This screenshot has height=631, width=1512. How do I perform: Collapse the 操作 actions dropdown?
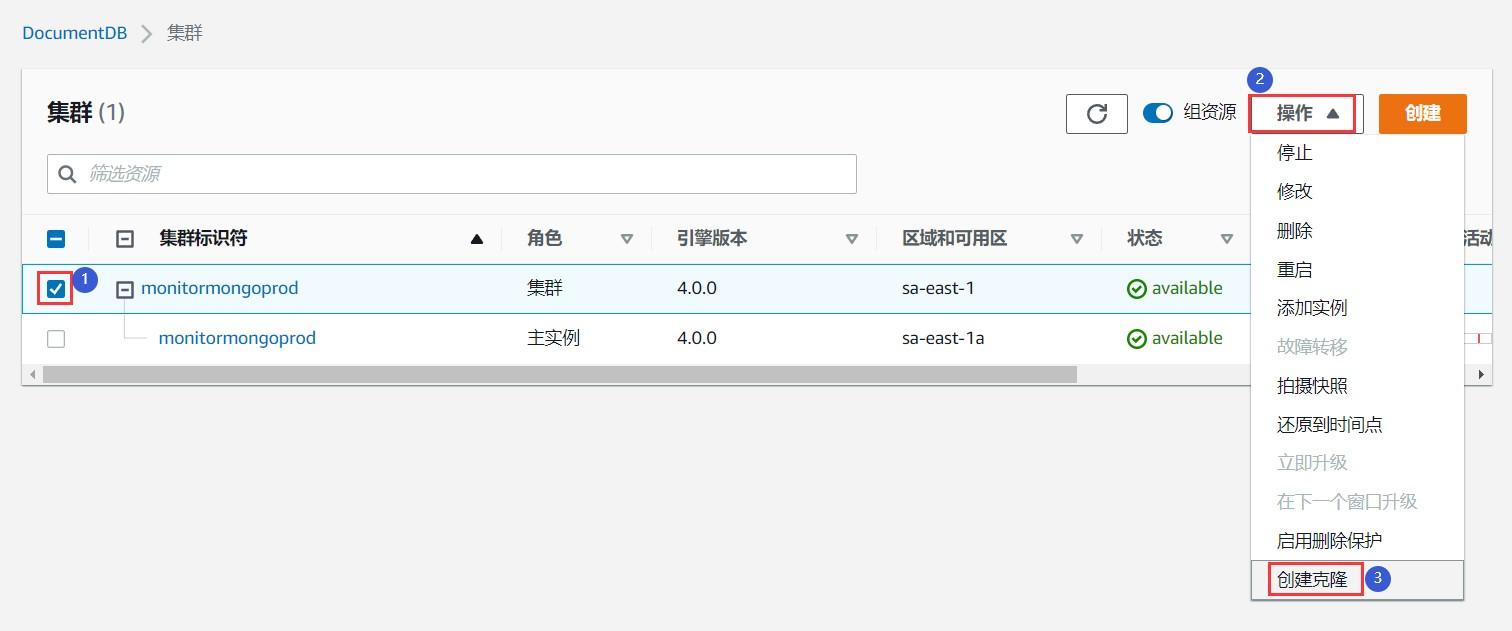[x=1303, y=113]
